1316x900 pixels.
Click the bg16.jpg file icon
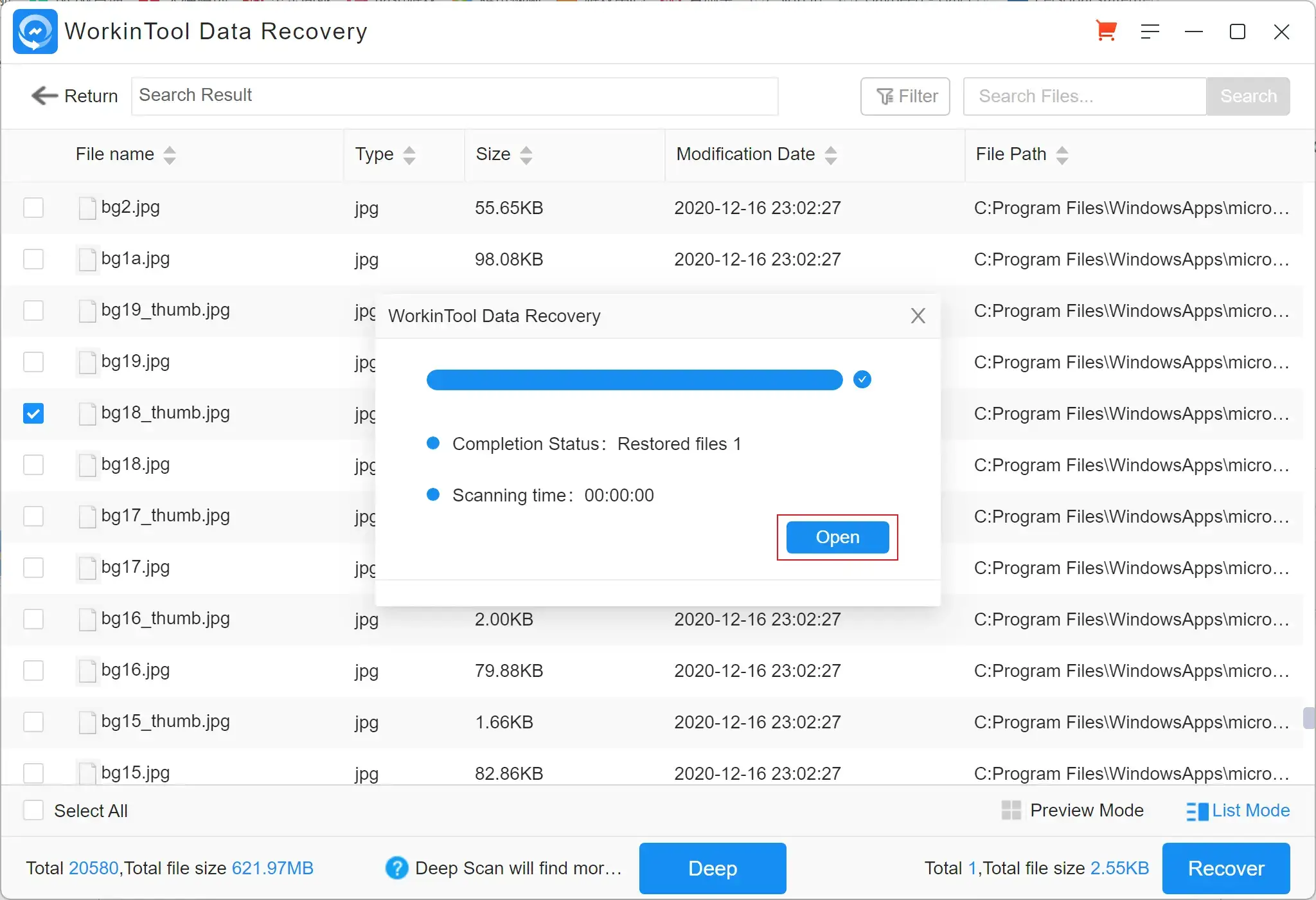pyautogui.click(x=87, y=671)
